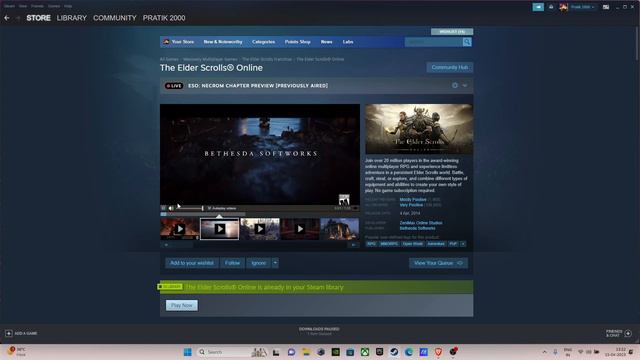The height and width of the screenshot is (360, 640).
Task: Select the first trailer thumbnail
Action: pos(180,229)
